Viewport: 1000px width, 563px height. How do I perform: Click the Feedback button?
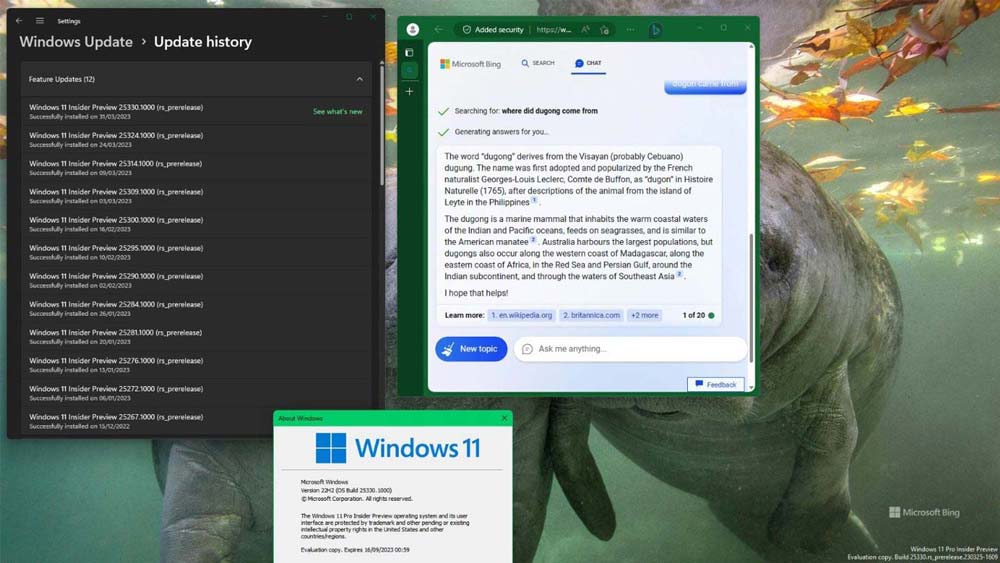pyautogui.click(x=716, y=384)
